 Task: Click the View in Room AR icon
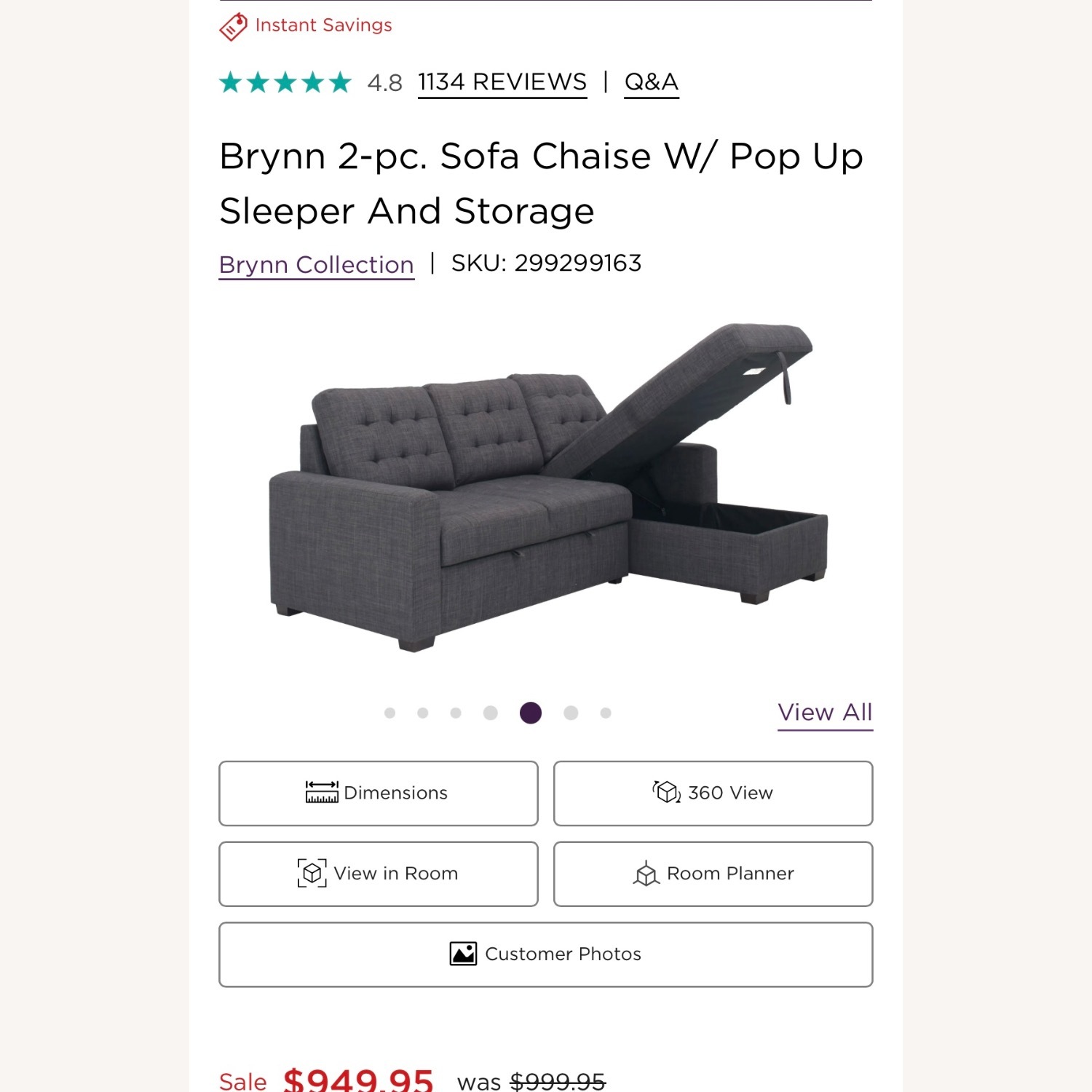pos(313,874)
